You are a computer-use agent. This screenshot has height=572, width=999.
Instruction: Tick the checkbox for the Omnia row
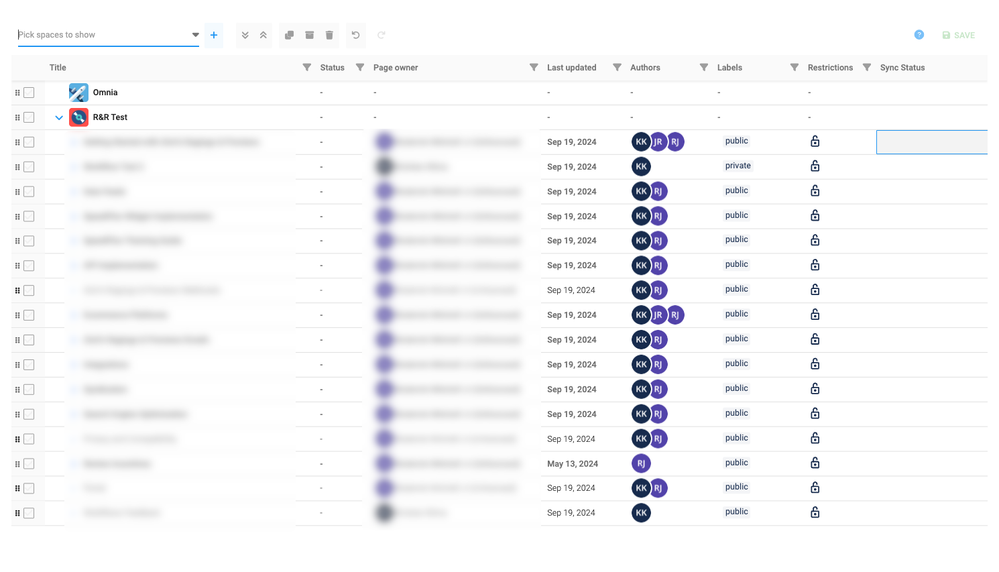[x=29, y=93]
